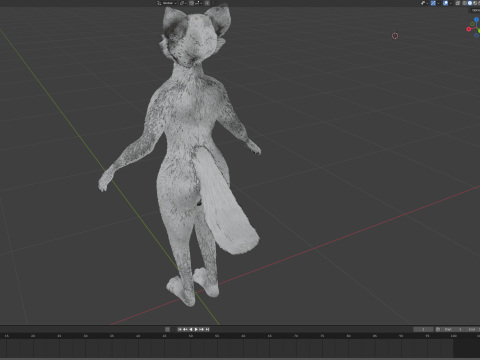This screenshot has width=480, height=360.
Task: Toggle the preview range clock icon
Action: 438,329
